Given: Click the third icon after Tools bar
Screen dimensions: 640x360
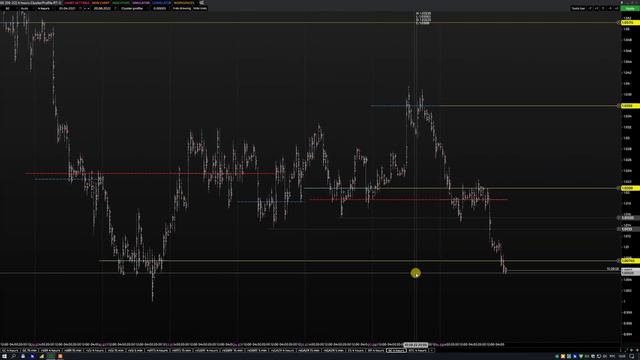Looking at the screenshot, I should [x=603, y=8].
